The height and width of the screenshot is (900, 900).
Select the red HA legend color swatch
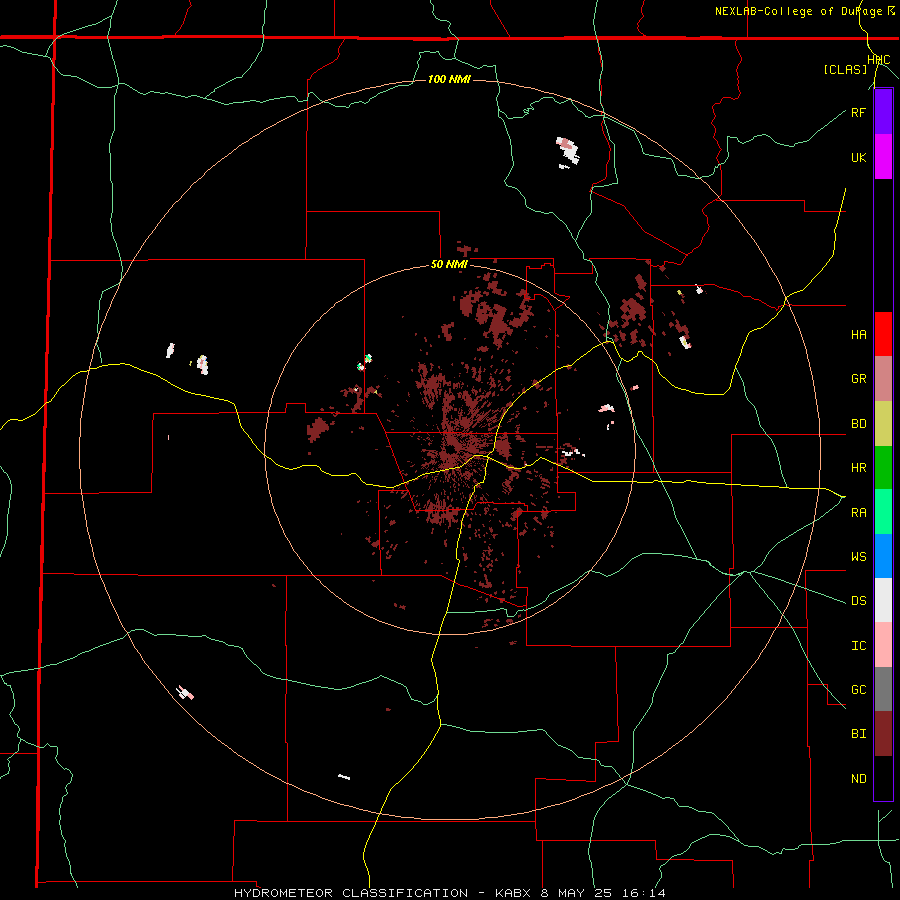click(883, 334)
